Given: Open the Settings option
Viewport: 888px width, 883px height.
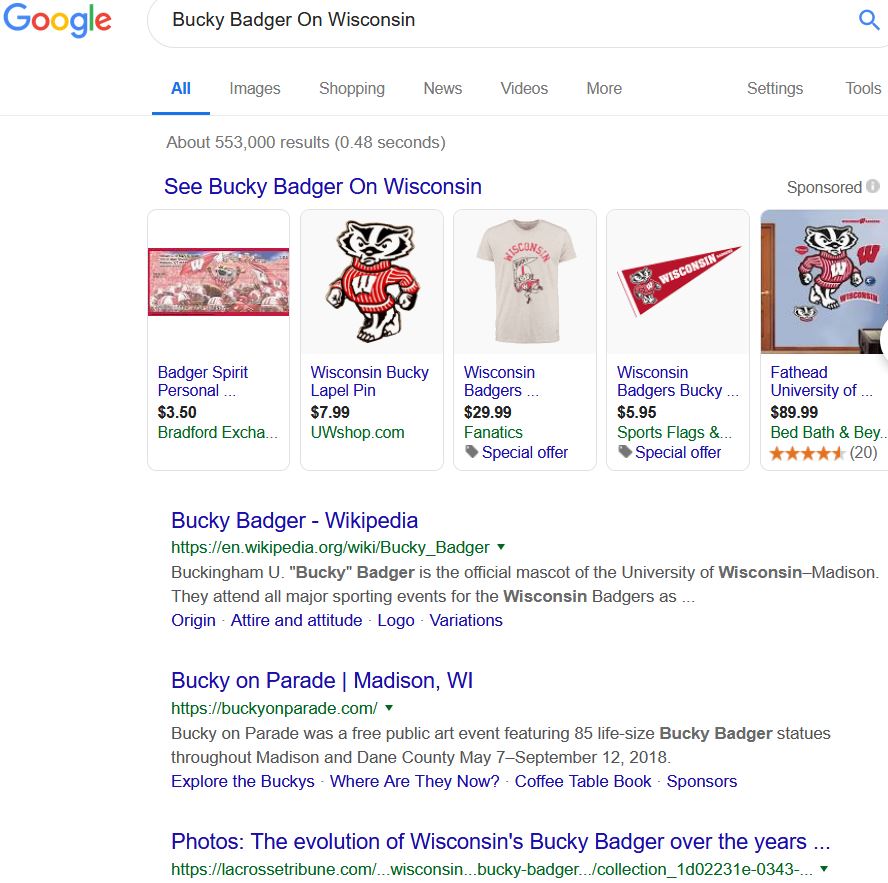Looking at the screenshot, I should coord(775,88).
